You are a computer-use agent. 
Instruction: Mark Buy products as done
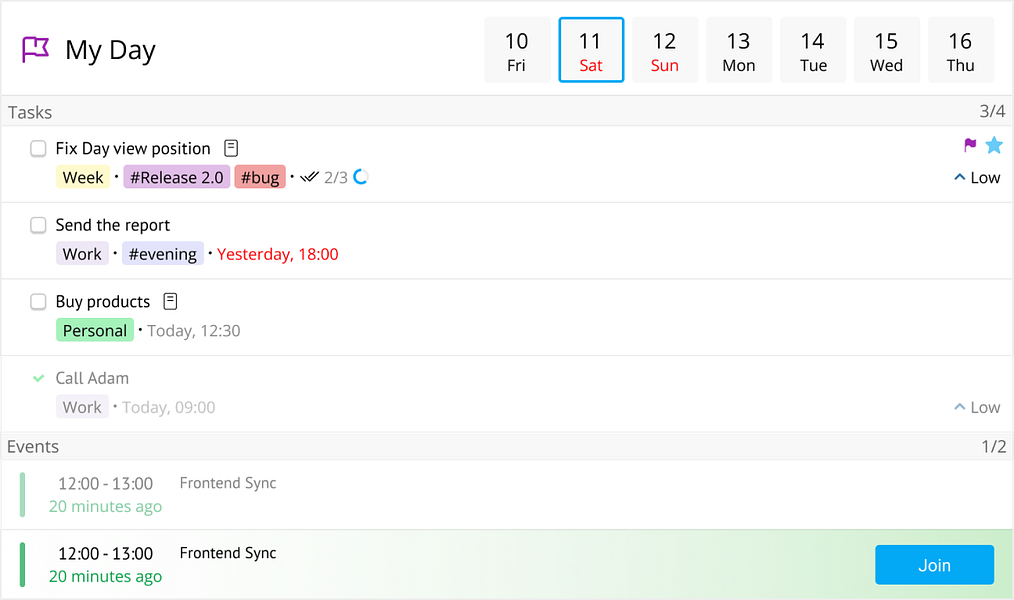click(38, 301)
